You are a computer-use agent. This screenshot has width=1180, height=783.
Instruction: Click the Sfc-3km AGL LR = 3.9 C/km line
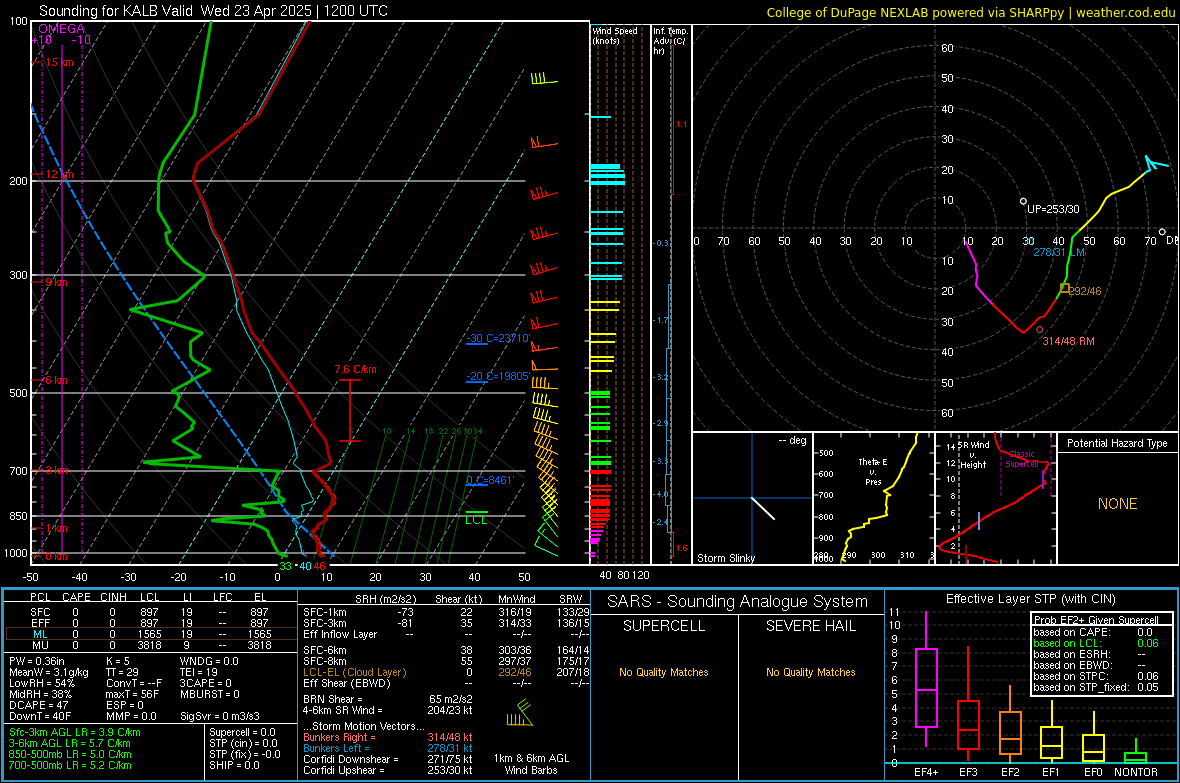tap(75, 732)
